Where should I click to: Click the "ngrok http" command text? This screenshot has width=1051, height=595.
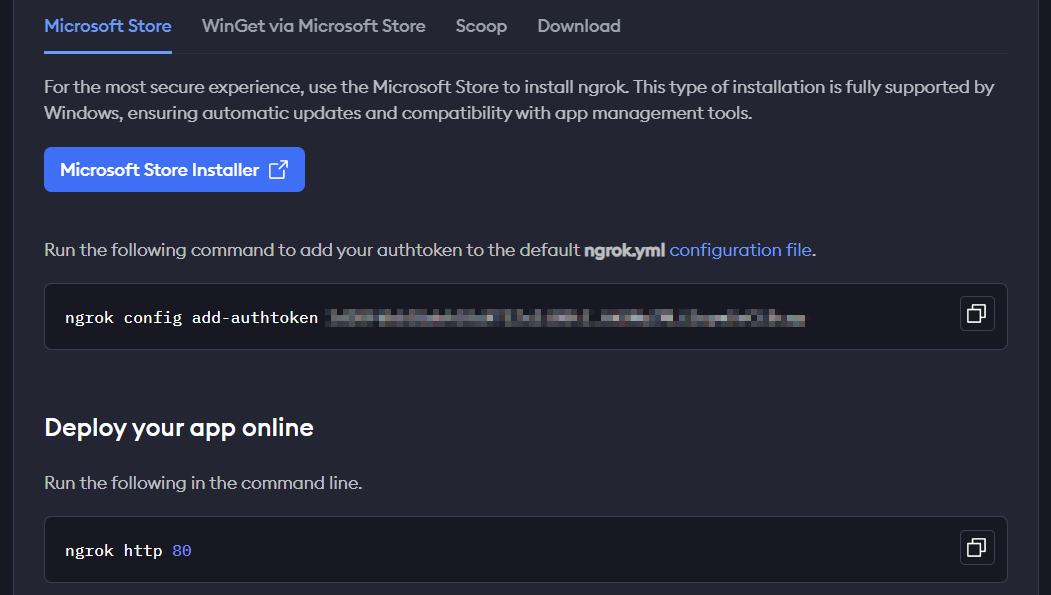tap(113, 550)
